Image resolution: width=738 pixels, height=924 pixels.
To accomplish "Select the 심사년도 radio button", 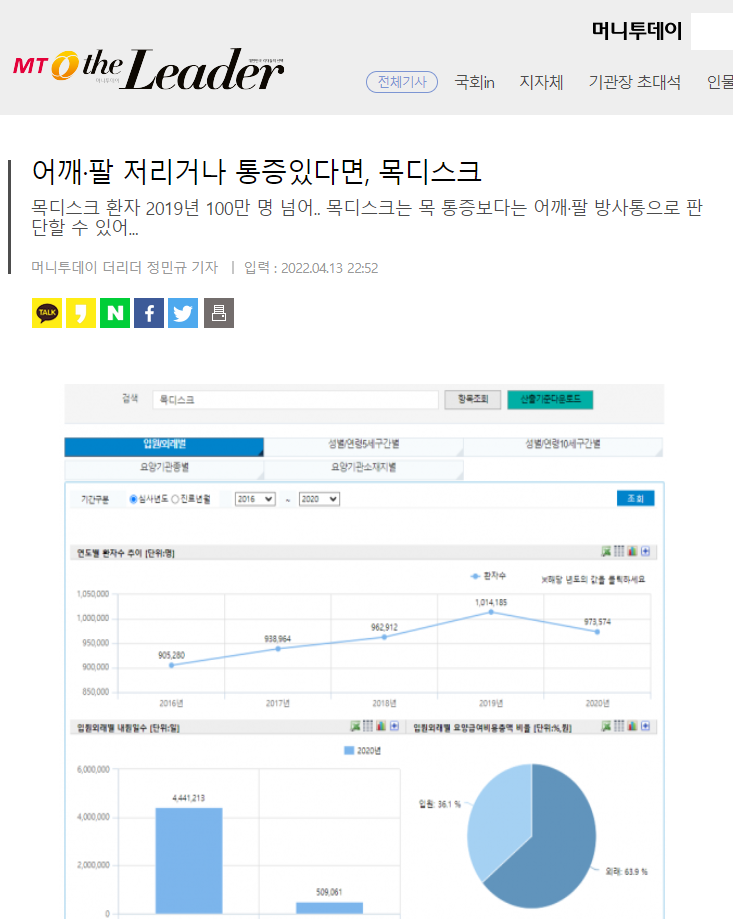I will point(133,500).
